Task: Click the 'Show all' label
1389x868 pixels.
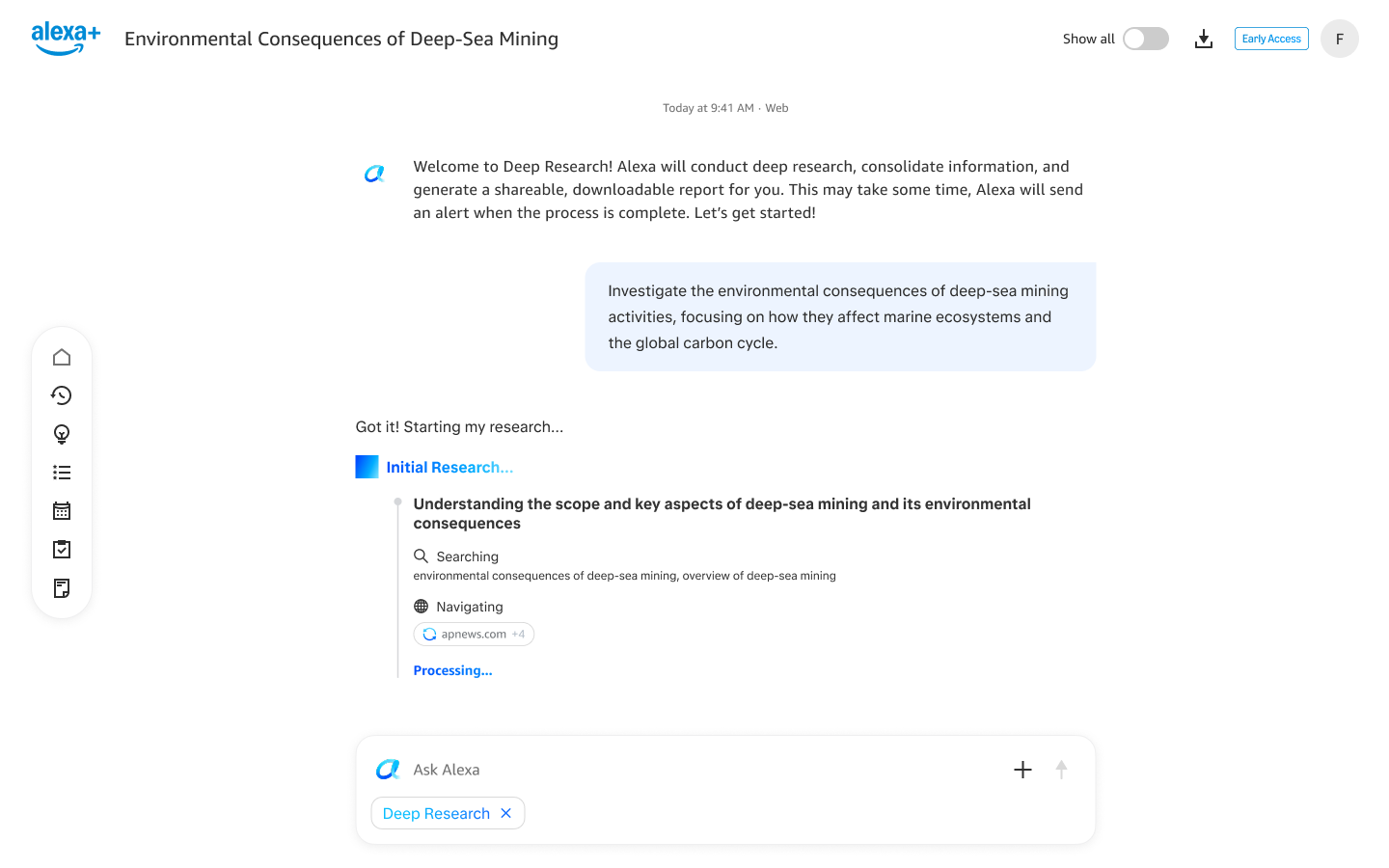Action: pos(1089,39)
